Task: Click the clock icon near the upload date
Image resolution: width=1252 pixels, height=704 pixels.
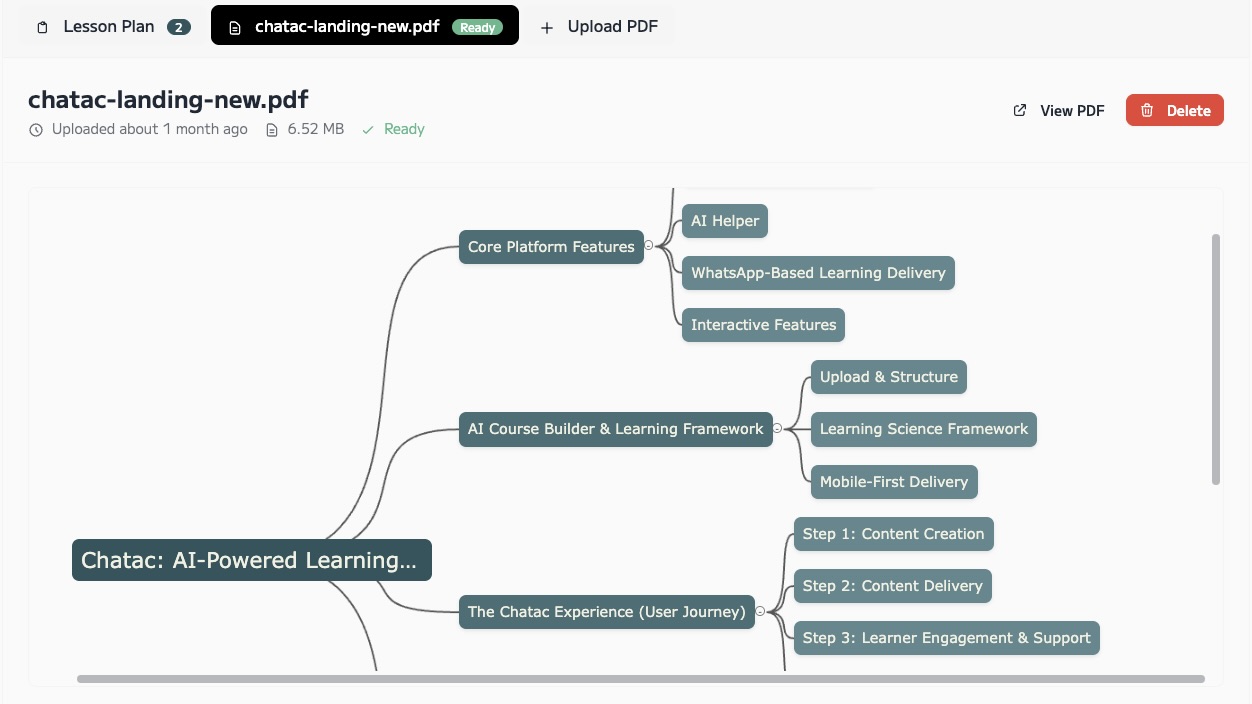Action: 36,129
